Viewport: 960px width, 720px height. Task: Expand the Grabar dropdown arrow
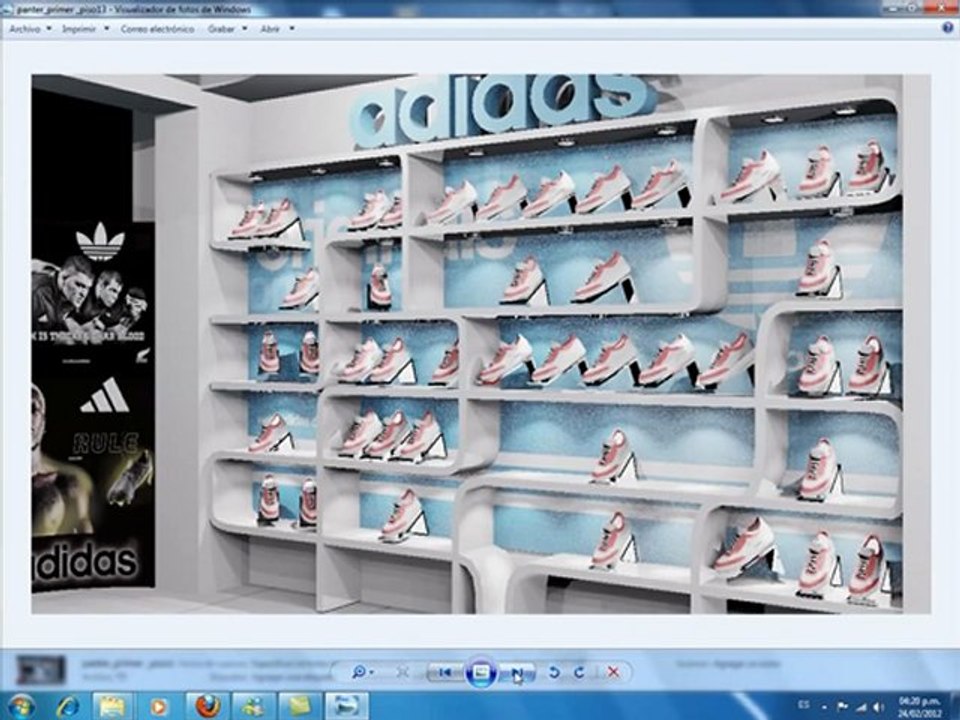(x=245, y=29)
